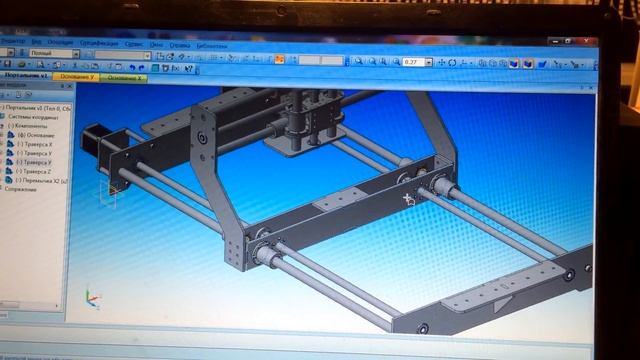Click the filter icon left of the rightmost one
Image resolution: width=640 pixels, height=360 pixels.
(558, 64)
